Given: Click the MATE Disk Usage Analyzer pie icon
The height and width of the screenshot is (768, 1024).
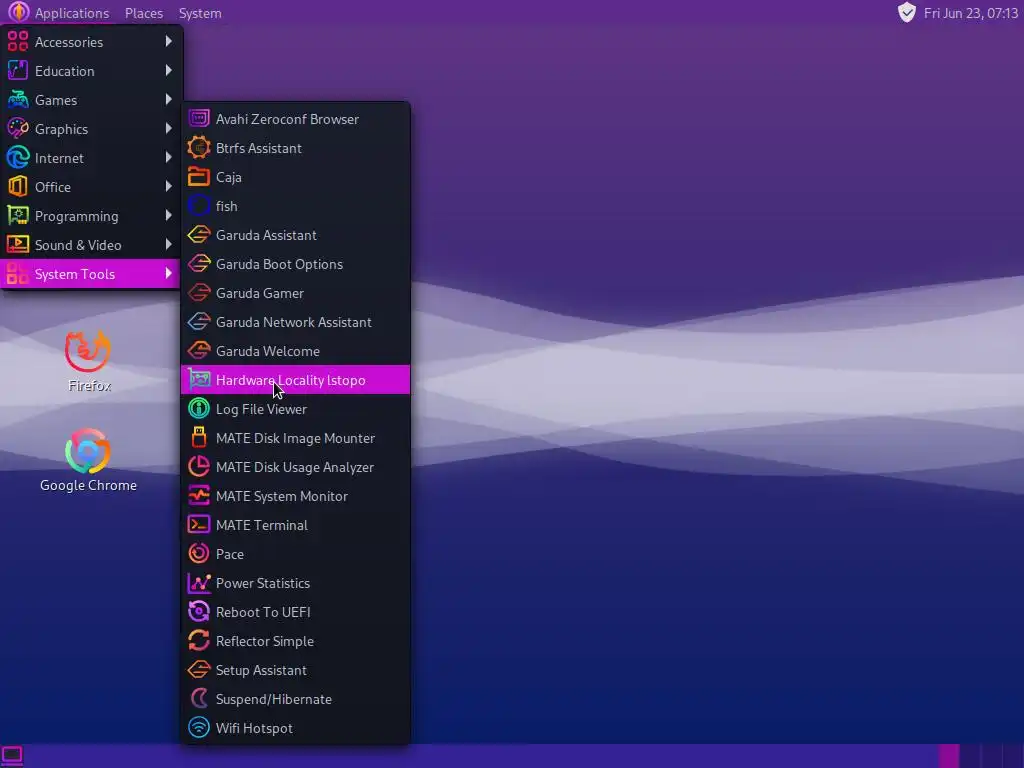Looking at the screenshot, I should click(x=199, y=467).
